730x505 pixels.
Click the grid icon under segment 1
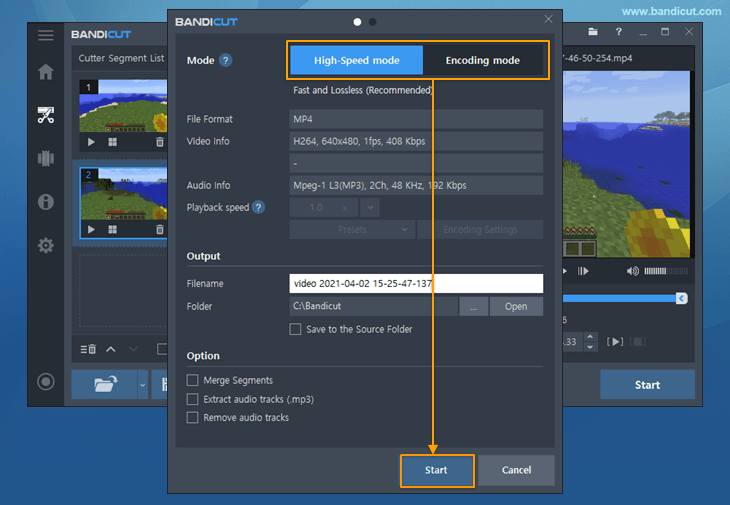click(x=113, y=142)
